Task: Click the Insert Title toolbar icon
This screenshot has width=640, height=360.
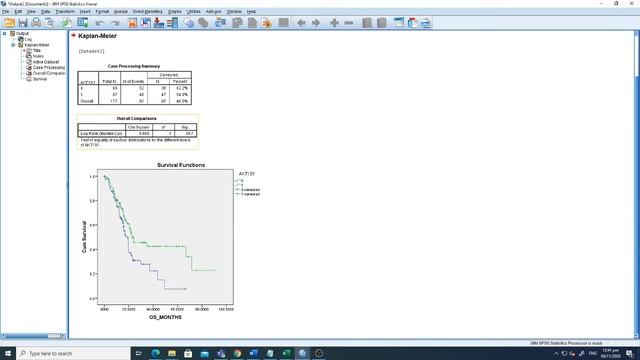Action: (413, 23)
